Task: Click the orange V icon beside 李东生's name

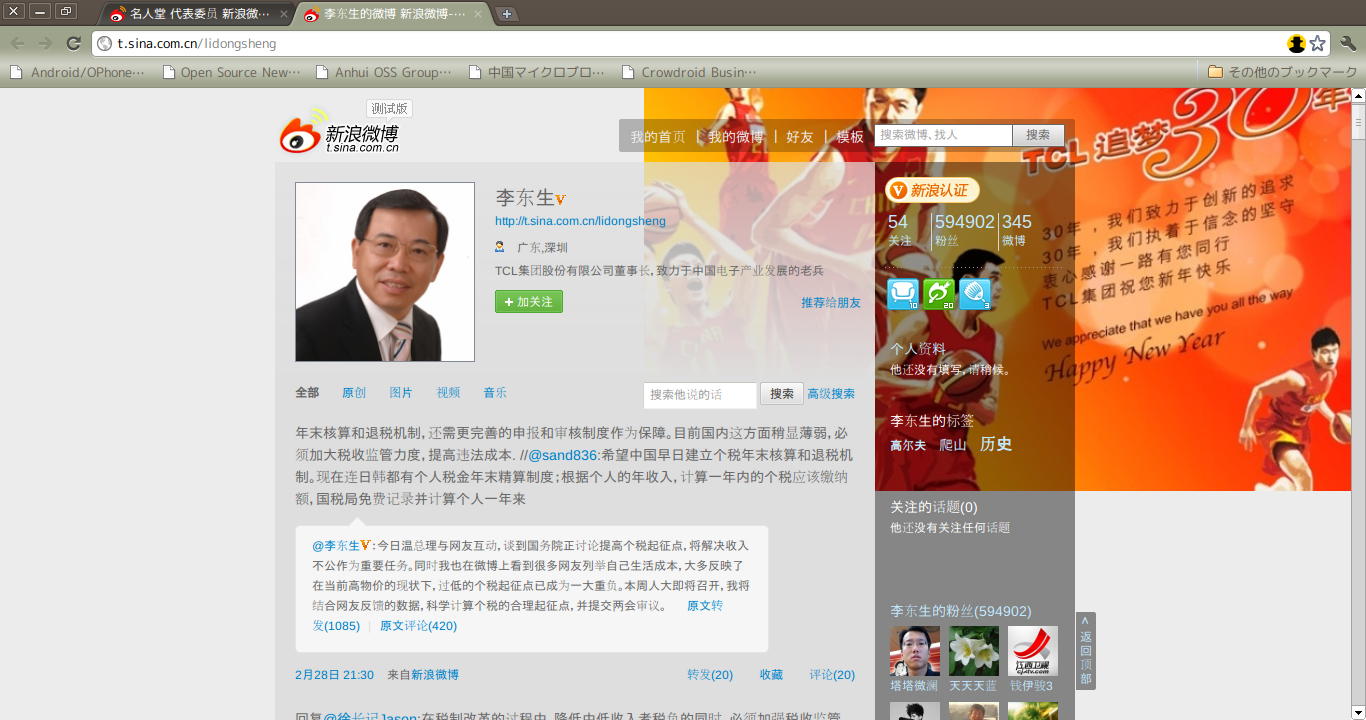Action: (561, 200)
